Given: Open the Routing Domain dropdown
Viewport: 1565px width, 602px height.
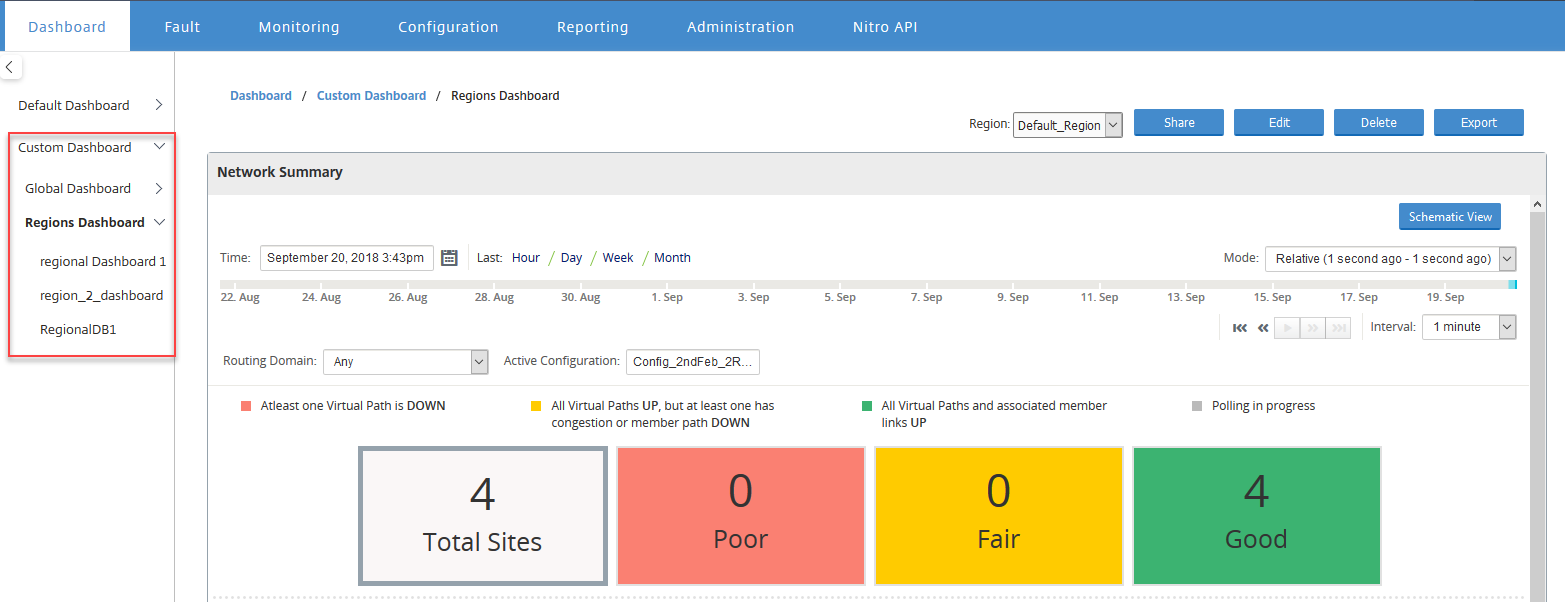Looking at the screenshot, I should (x=406, y=362).
